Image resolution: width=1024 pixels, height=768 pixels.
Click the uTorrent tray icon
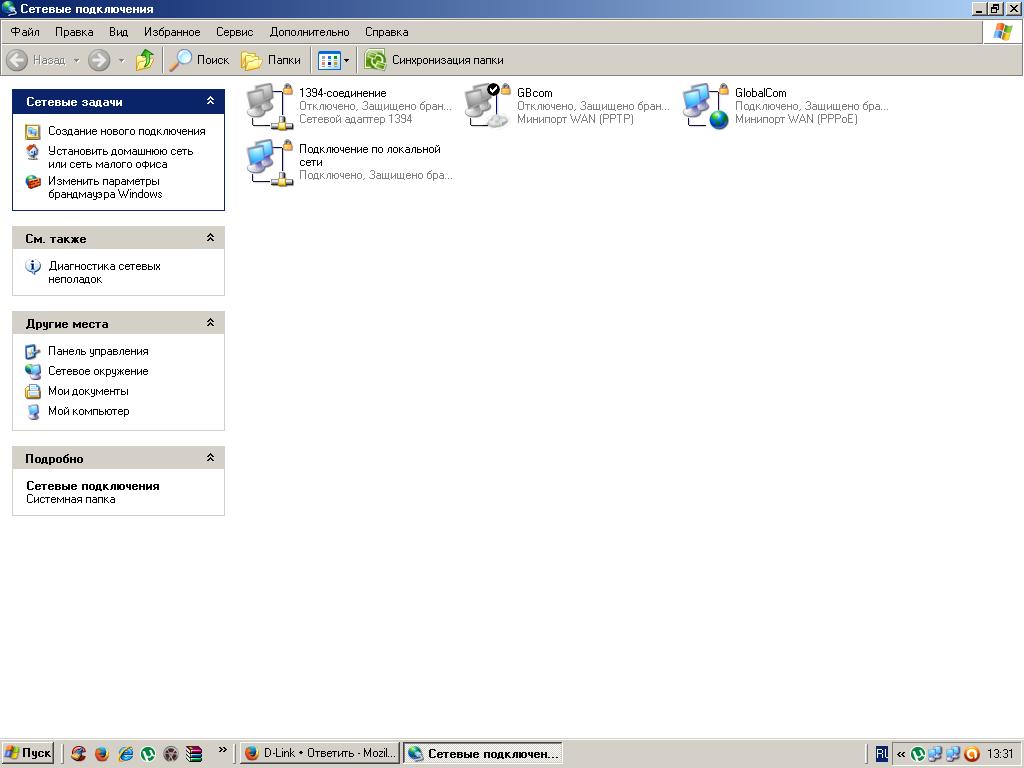pyautogui.click(x=918, y=754)
